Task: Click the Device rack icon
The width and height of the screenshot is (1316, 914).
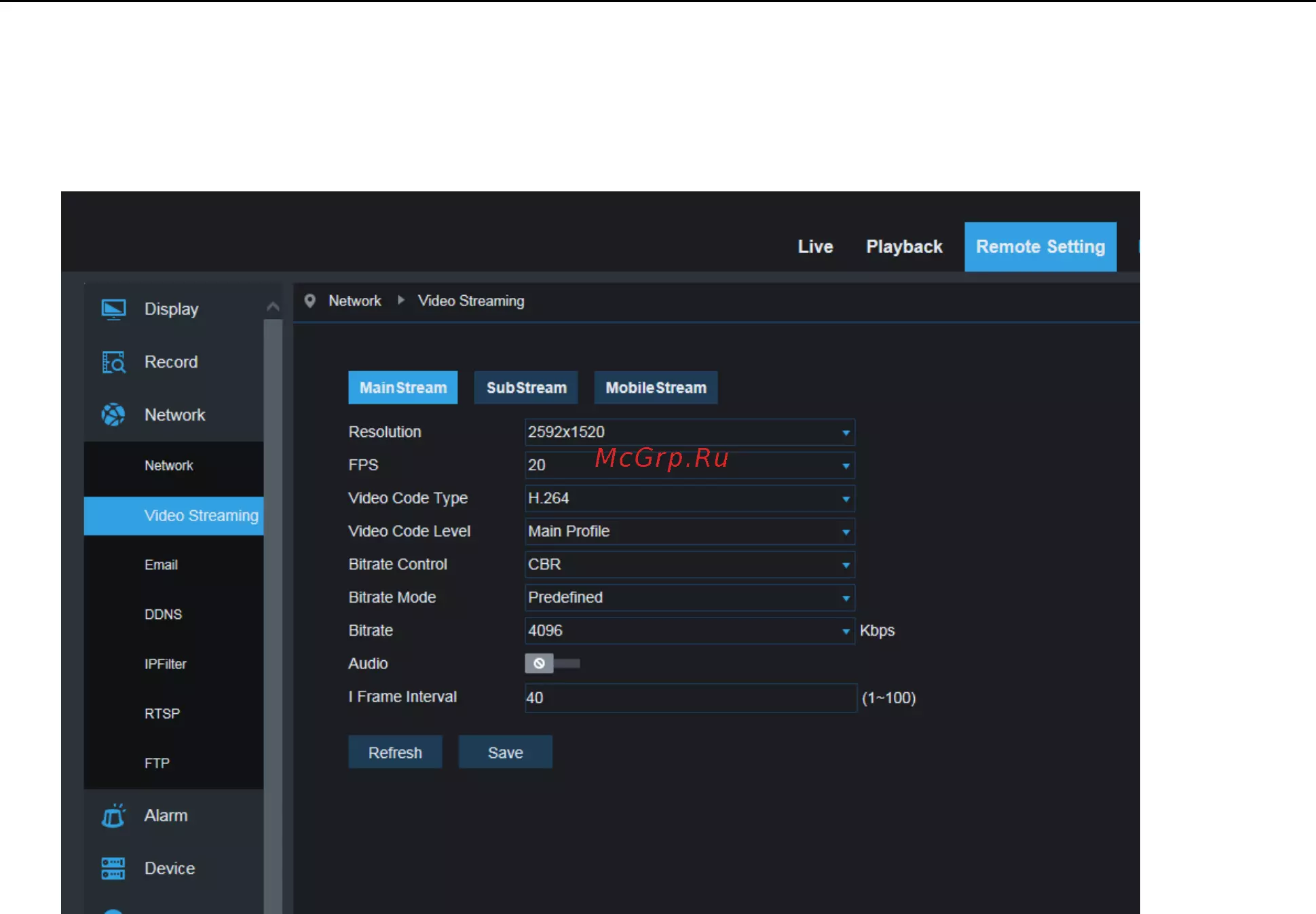Action: click(x=113, y=869)
